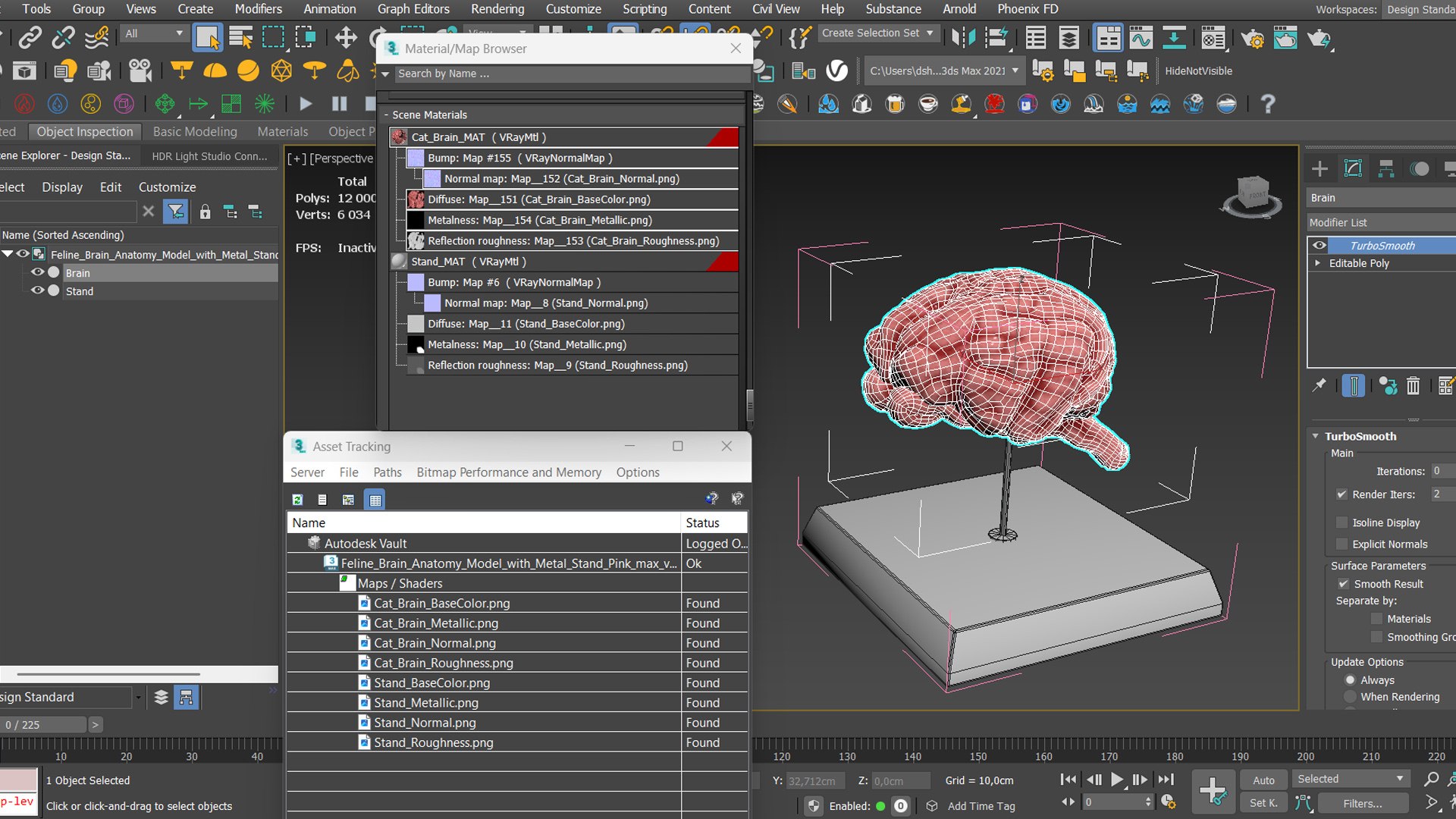Open the Select by Name tool
1456x819 pixels.
240,38
